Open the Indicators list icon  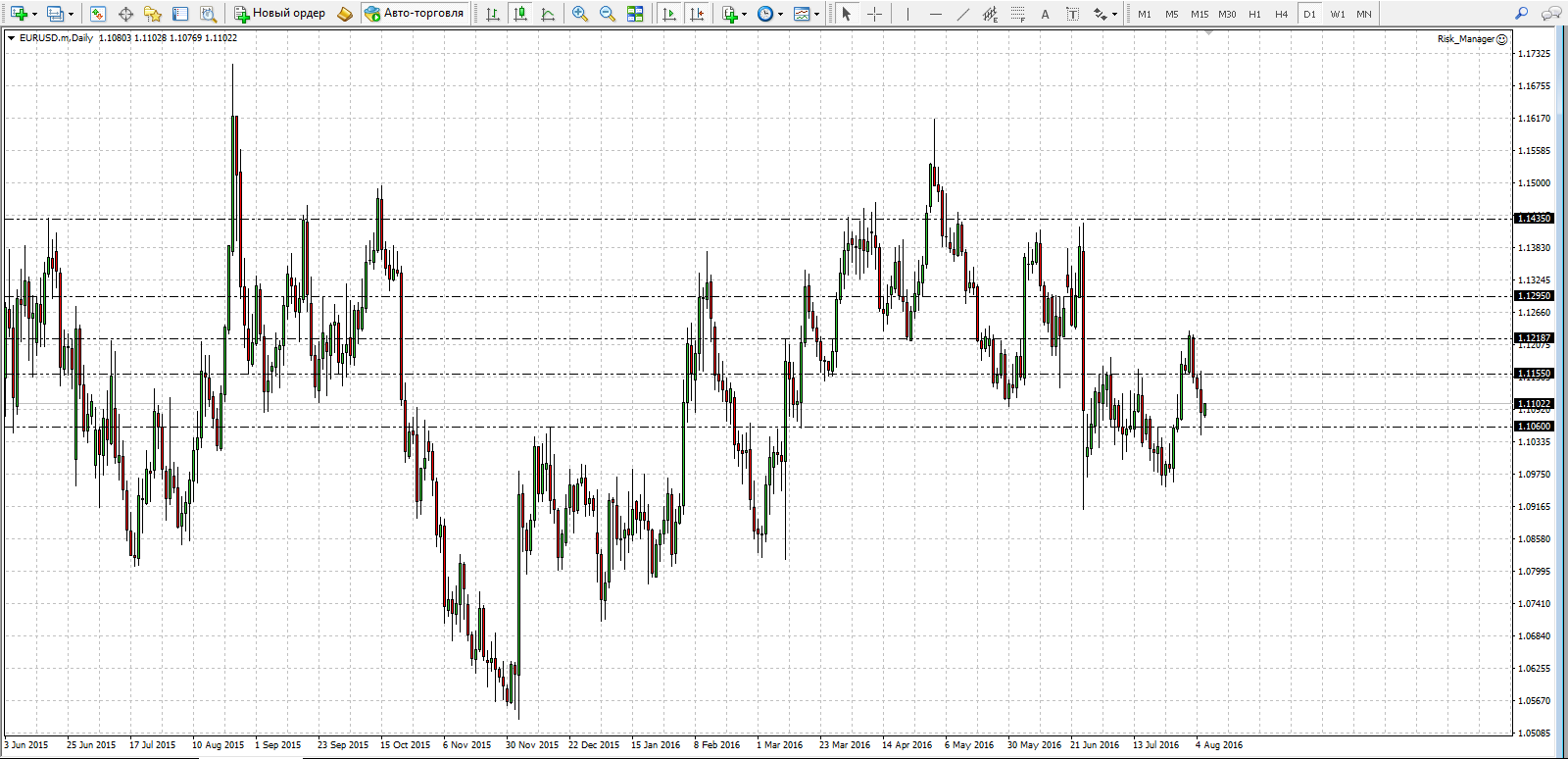tap(729, 14)
